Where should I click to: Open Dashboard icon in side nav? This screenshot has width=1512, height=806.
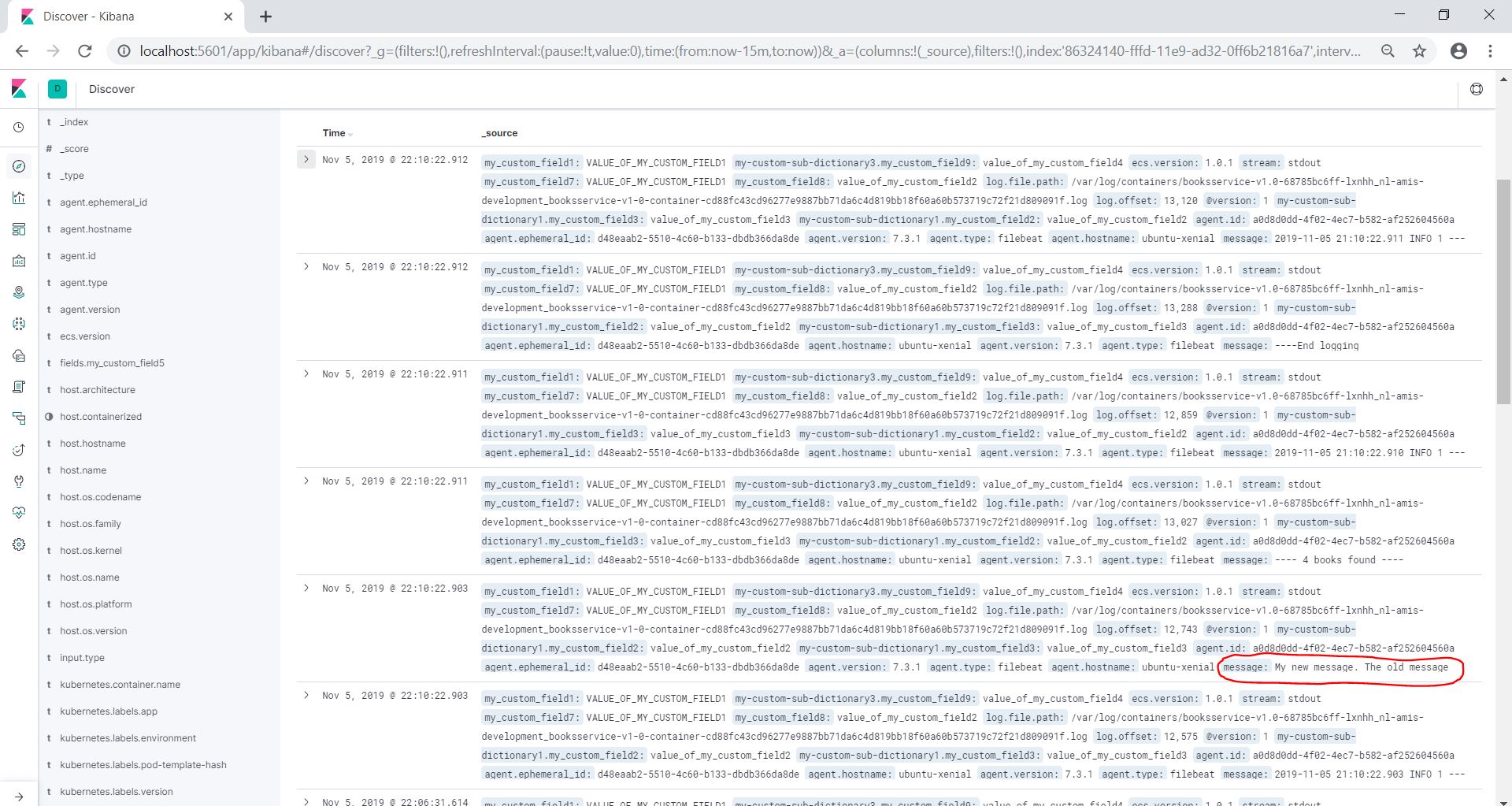(x=19, y=229)
